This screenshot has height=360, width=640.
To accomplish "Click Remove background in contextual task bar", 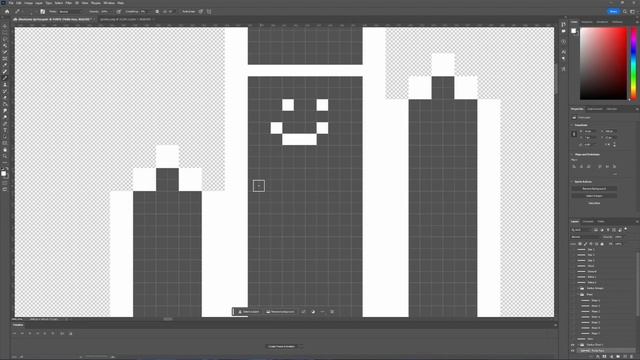I will pyautogui.click(x=280, y=312).
